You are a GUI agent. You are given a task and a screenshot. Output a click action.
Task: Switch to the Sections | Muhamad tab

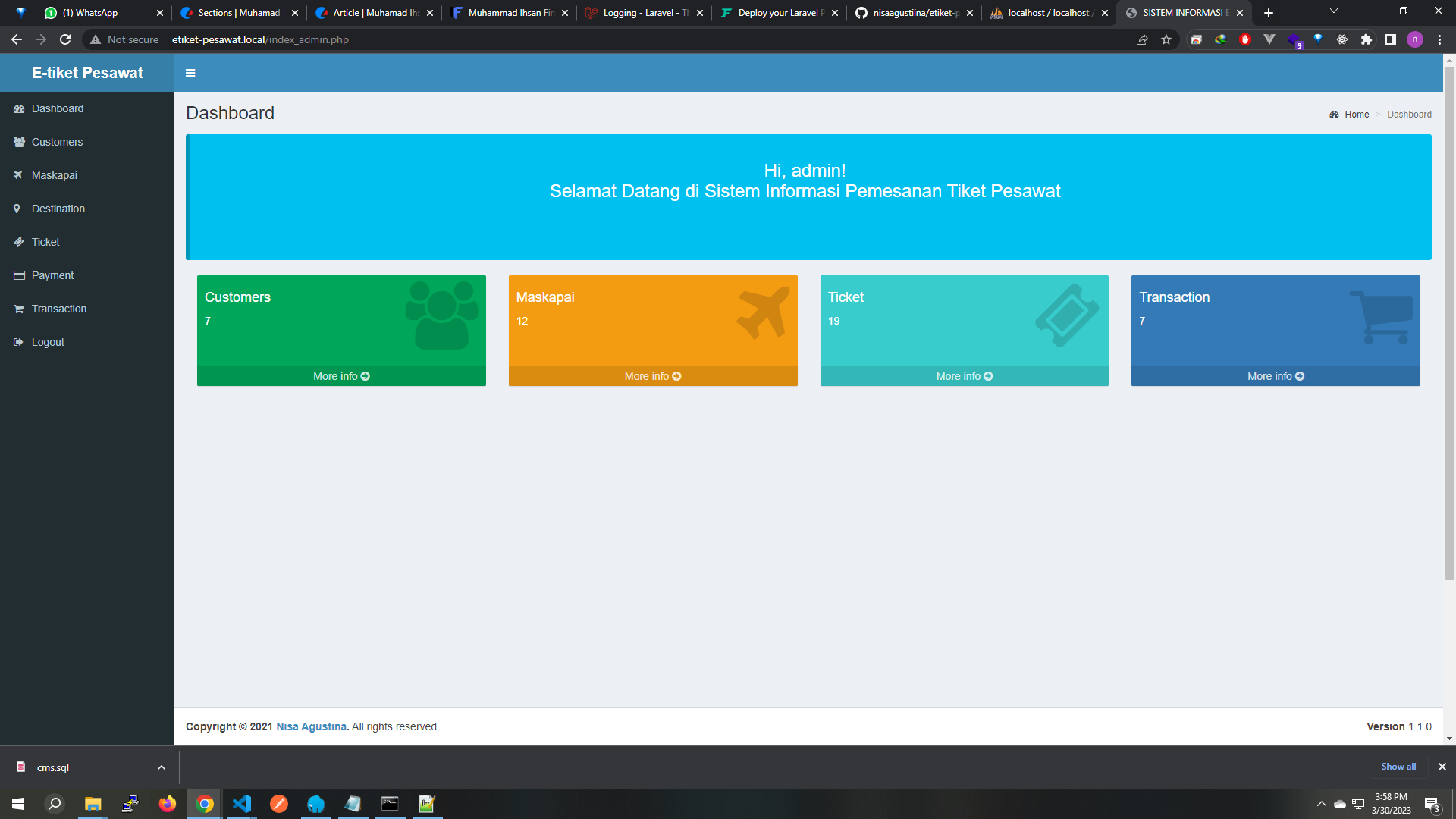239,13
